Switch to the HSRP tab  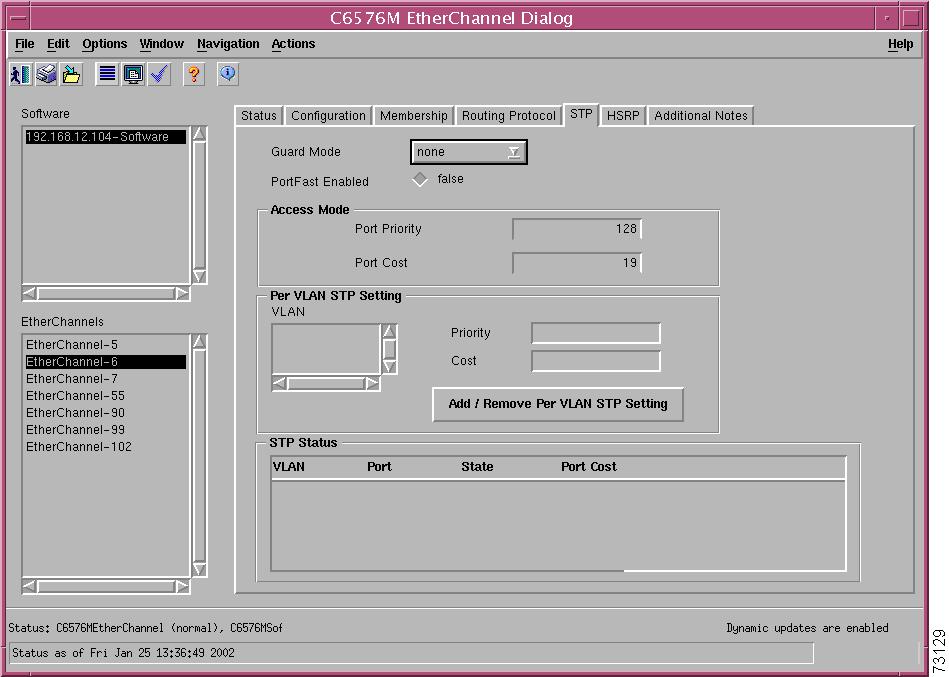[x=623, y=116]
